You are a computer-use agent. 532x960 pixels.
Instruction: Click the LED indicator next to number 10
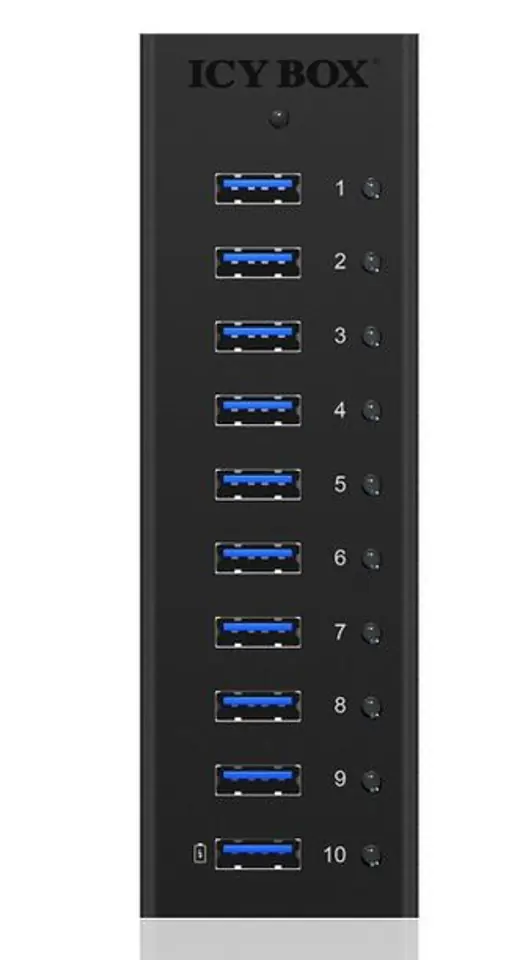click(x=371, y=855)
